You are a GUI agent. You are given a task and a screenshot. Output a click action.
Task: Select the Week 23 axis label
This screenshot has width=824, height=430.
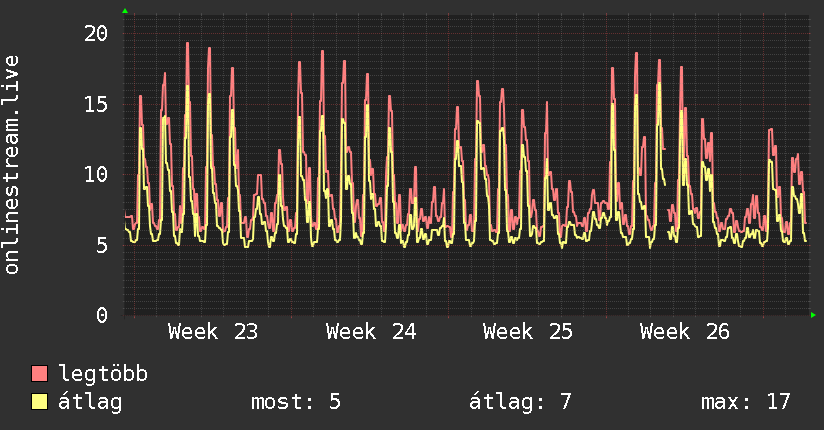tap(213, 332)
